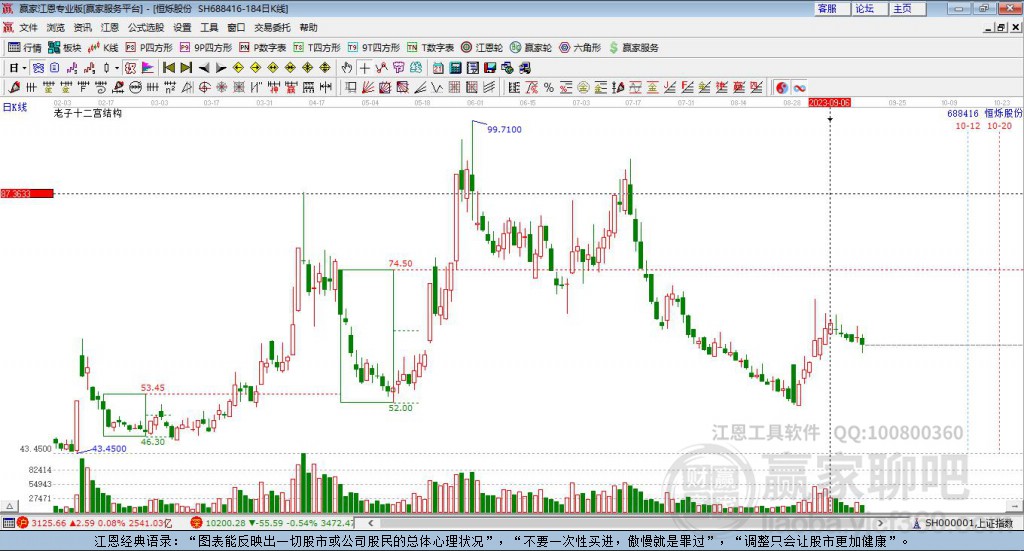
Task: Open the 公式选股 menu
Action: [x=146, y=27]
